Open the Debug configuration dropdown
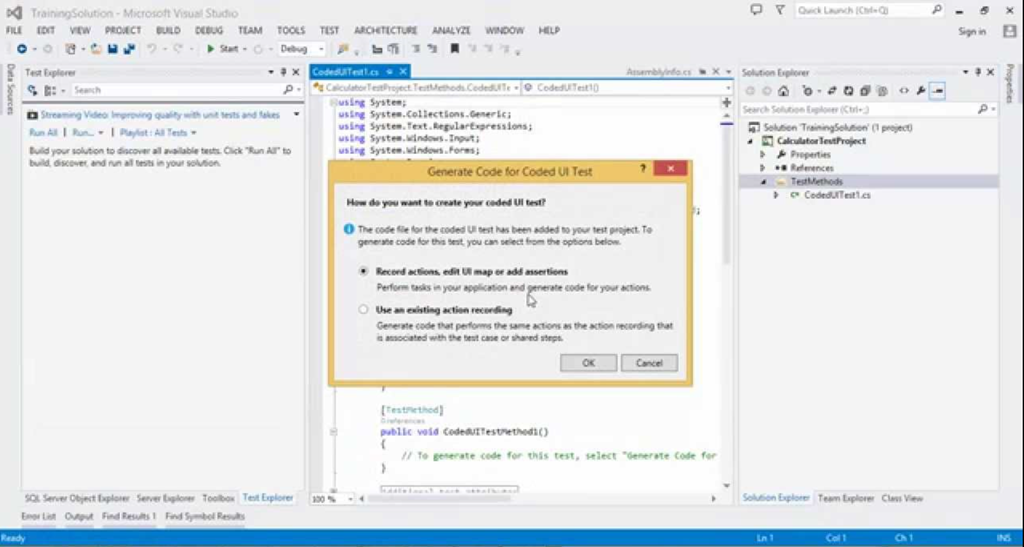Viewport: 1024px width, 547px height. [321, 48]
